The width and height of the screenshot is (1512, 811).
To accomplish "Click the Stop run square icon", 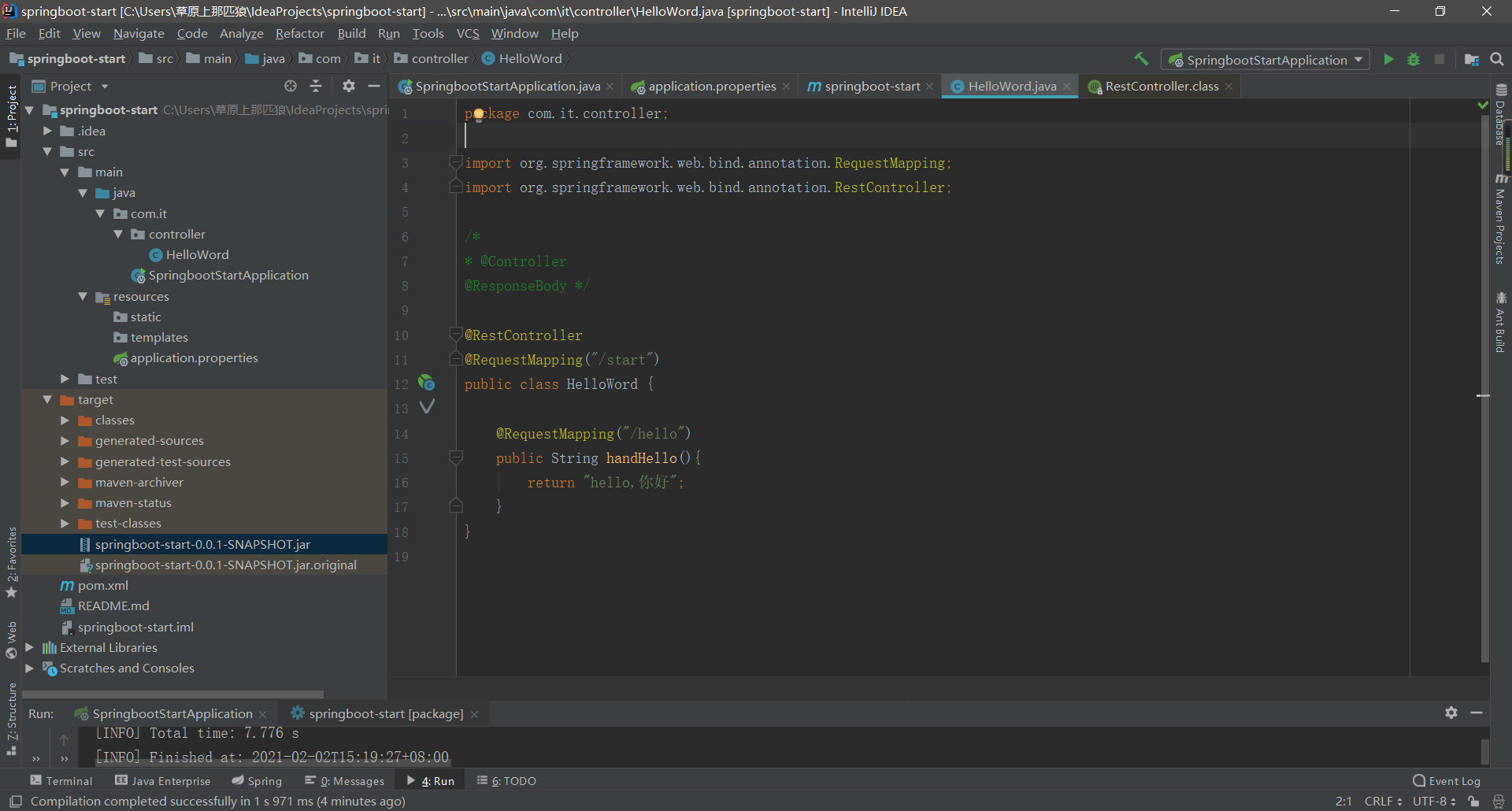I will [1440, 59].
